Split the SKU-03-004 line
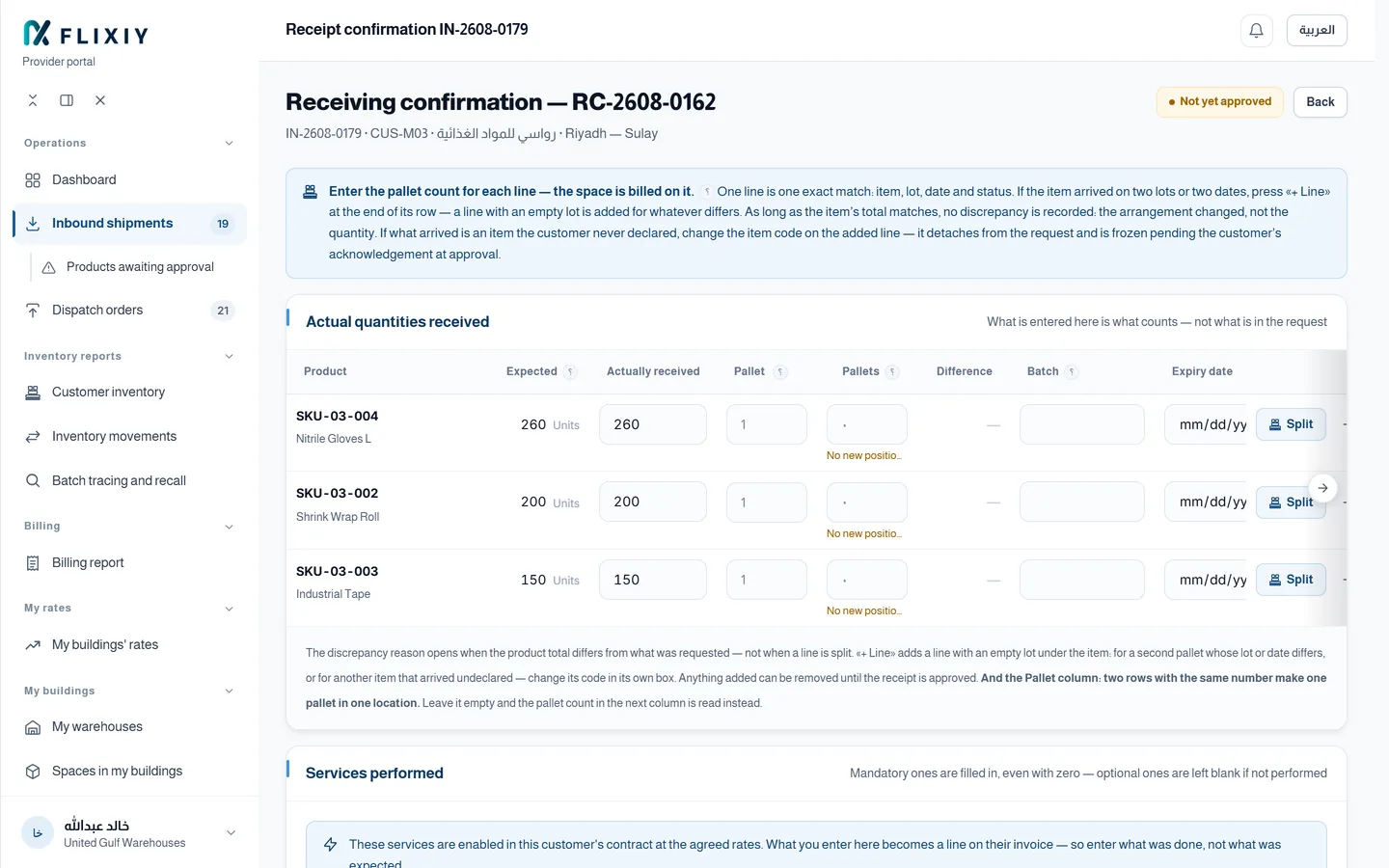 1291,424
